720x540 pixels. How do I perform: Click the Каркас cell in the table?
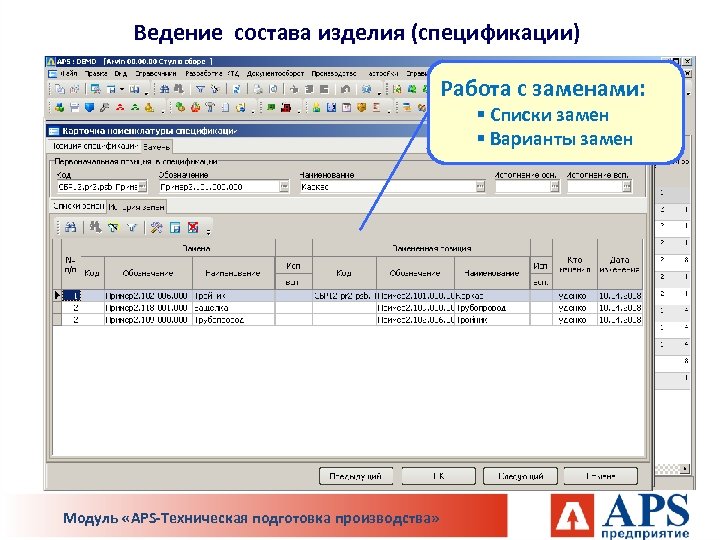[492, 296]
